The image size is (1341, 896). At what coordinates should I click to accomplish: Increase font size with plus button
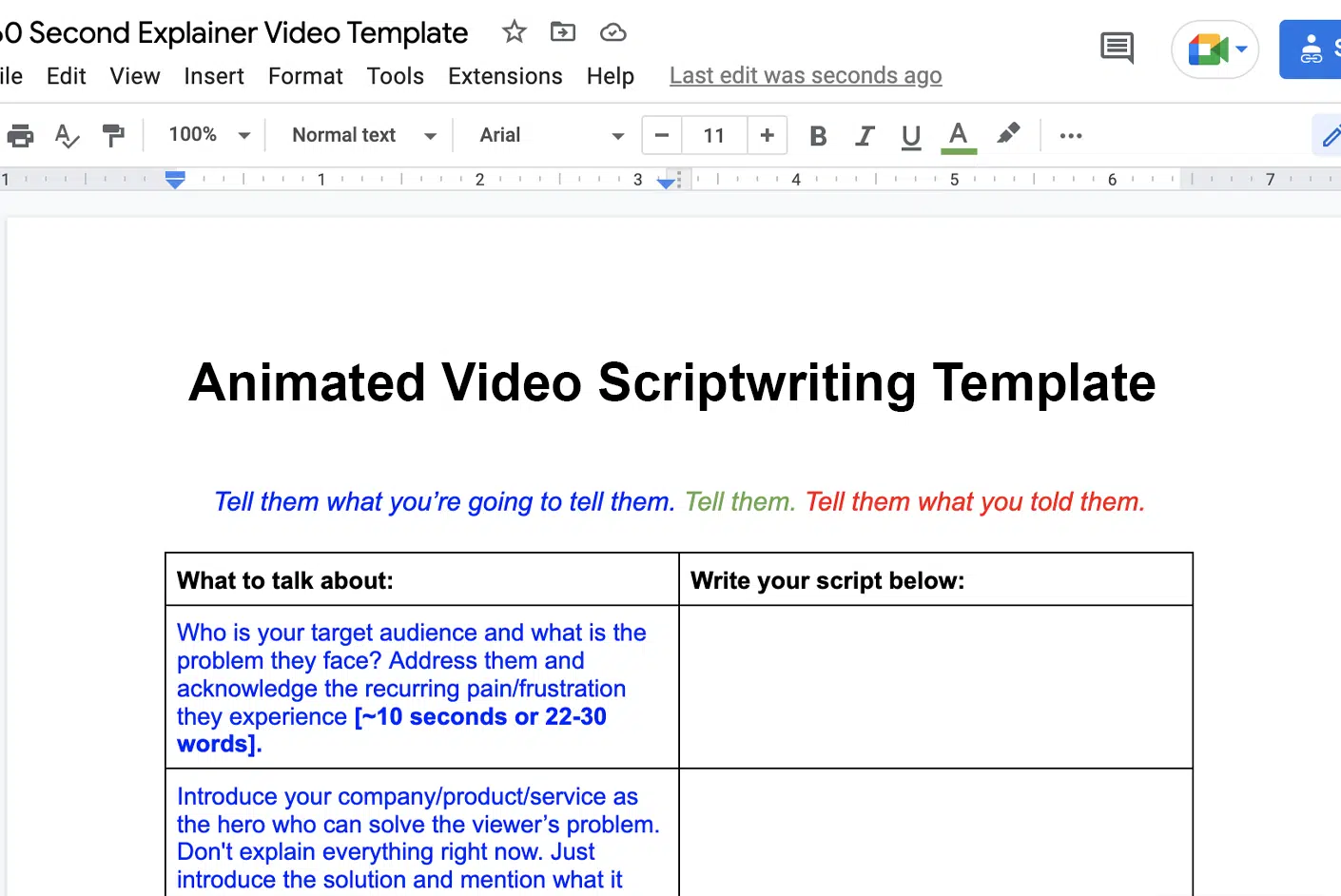pyautogui.click(x=767, y=135)
